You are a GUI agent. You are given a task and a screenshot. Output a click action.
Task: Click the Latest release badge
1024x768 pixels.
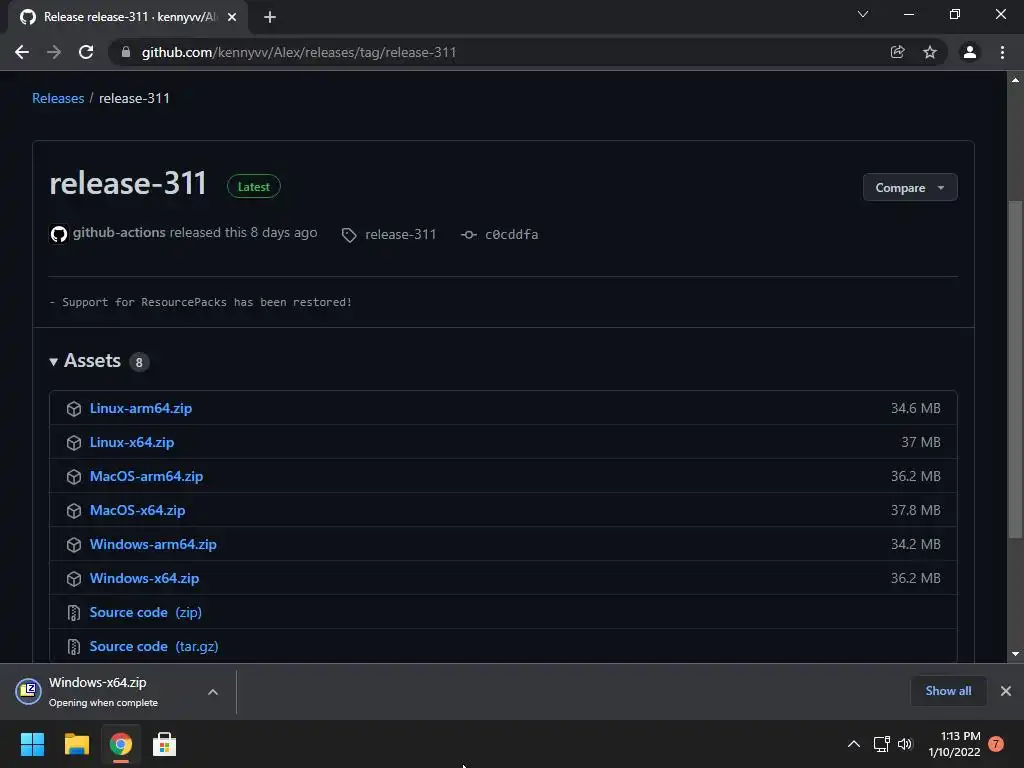253,187
